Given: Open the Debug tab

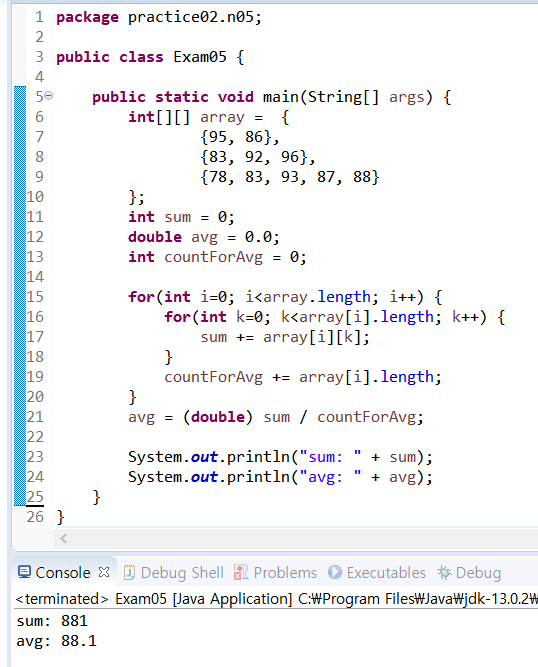Looking at the screenshot, I should click(x=469, y=573).
